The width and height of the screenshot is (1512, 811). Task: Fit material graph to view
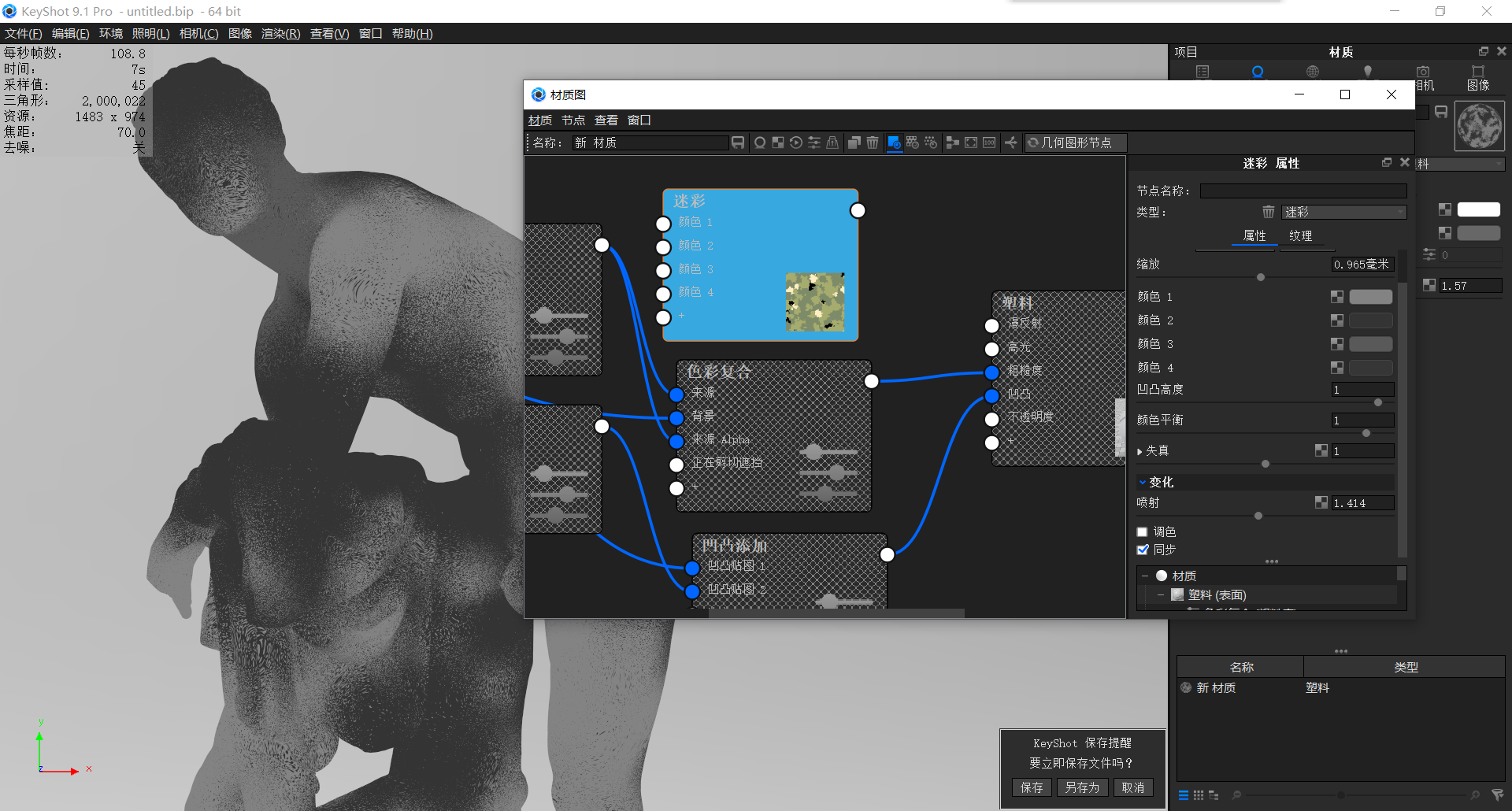click(x=969, y=143)
